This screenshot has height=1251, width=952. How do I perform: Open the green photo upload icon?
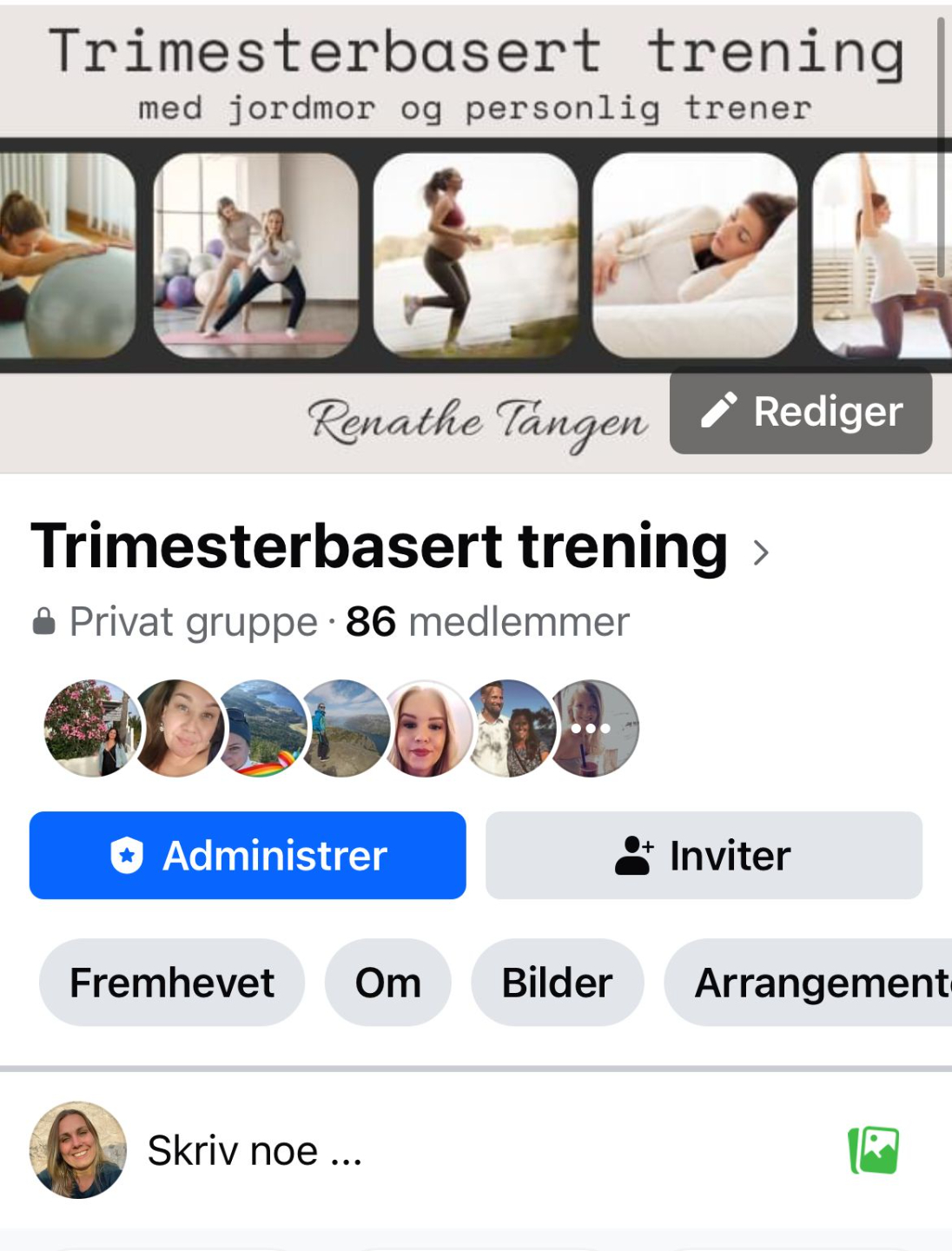click(873, 1150)
